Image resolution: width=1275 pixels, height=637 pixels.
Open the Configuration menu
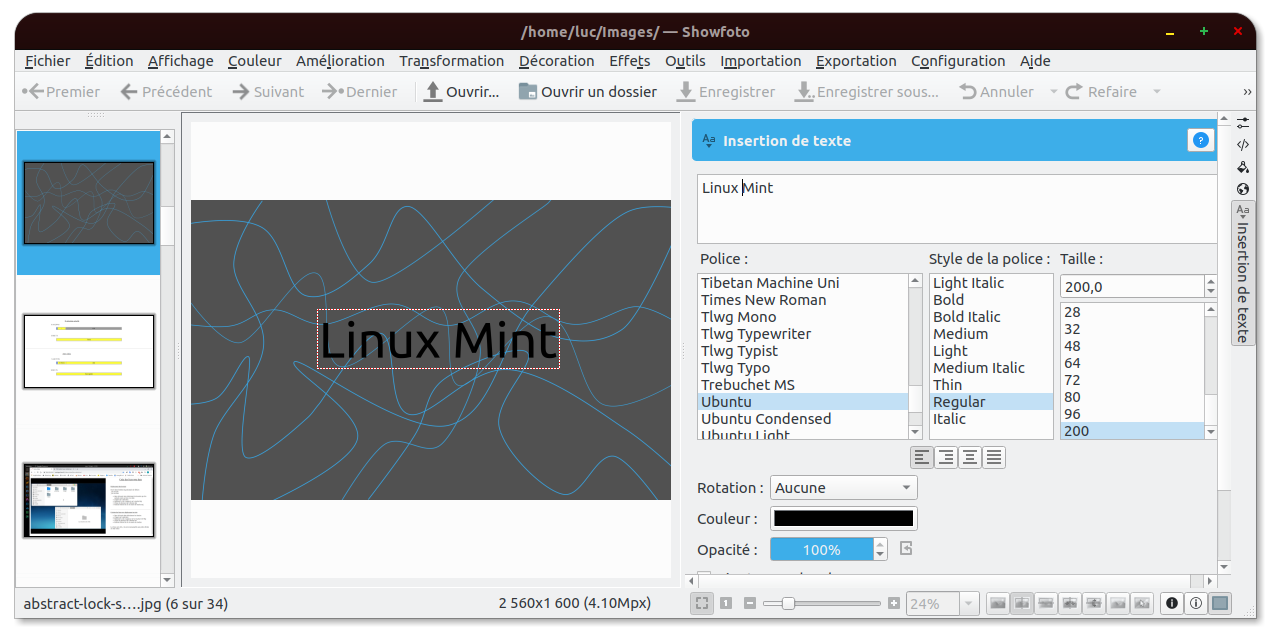(958, 61)
